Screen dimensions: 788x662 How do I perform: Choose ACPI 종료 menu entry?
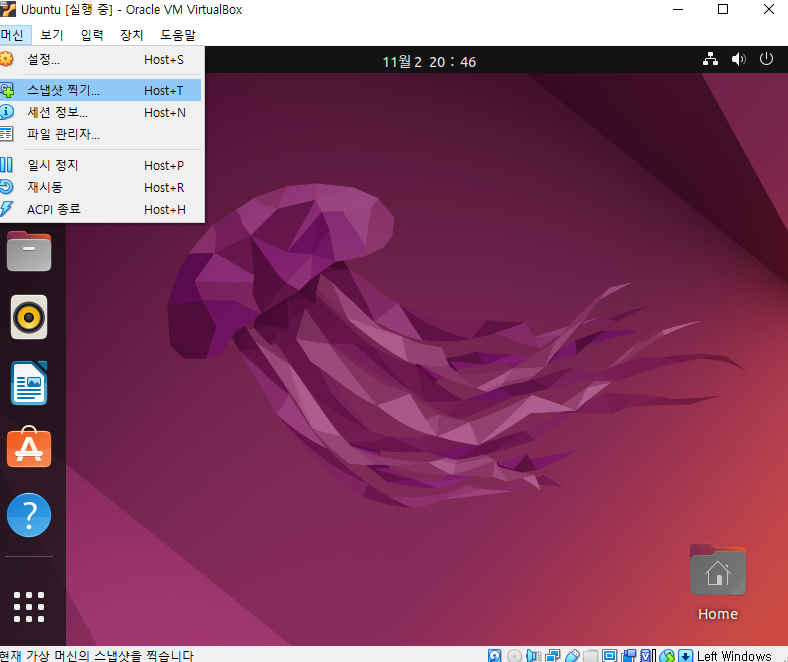101,209
